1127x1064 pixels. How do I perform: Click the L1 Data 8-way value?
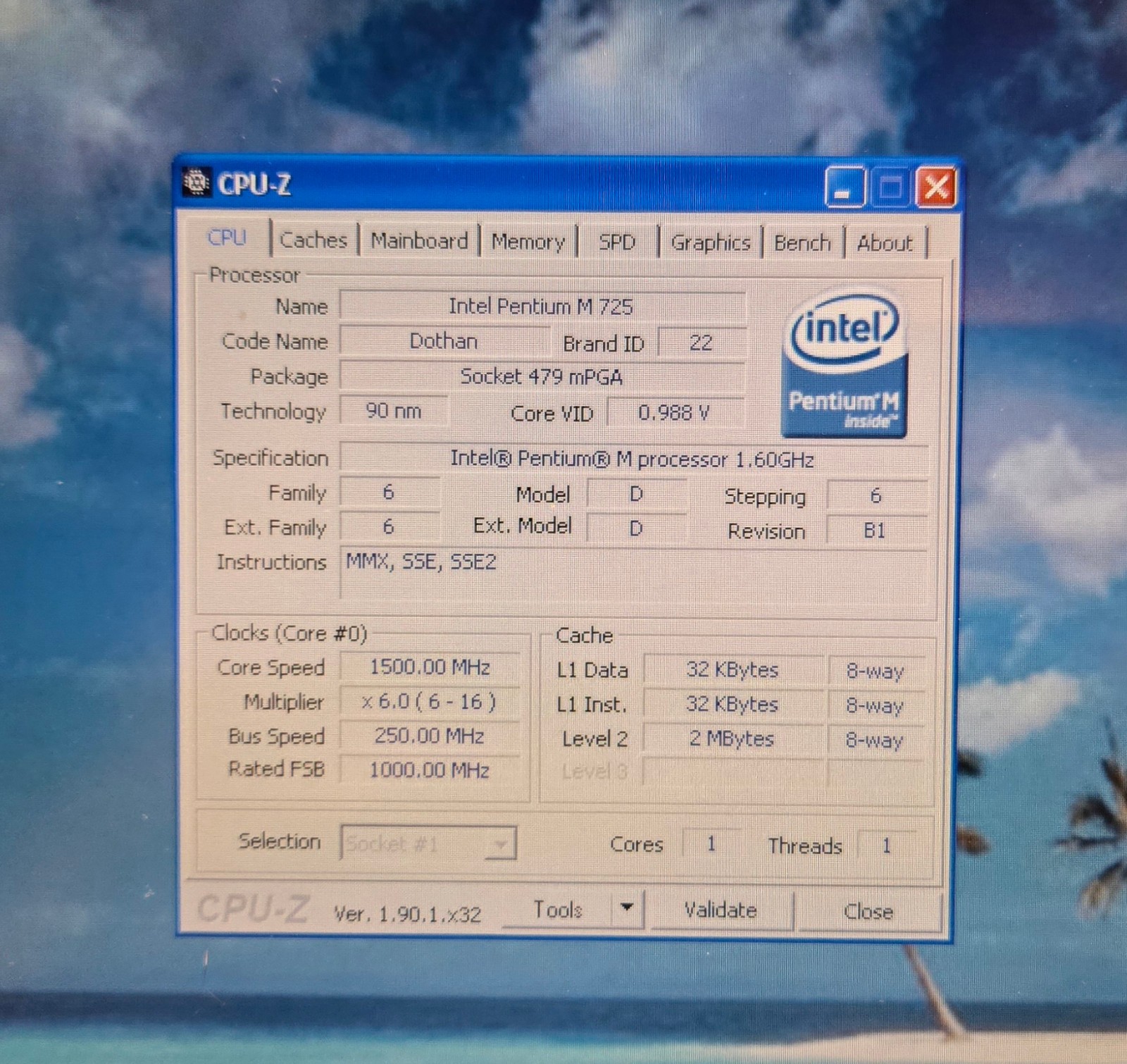pos(876,671)
